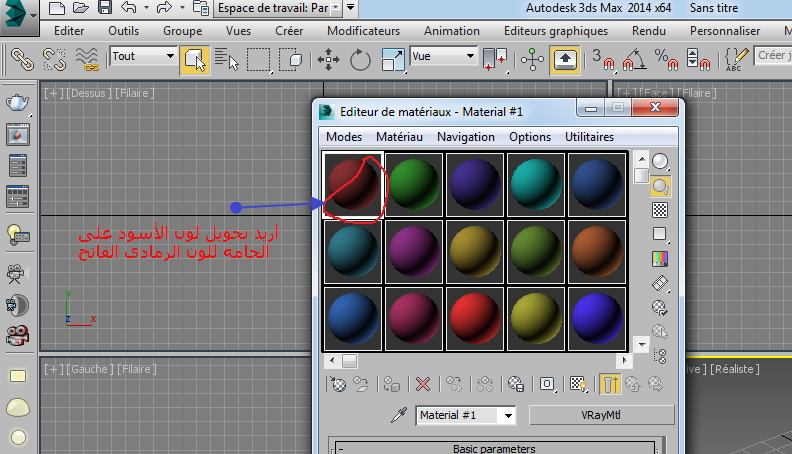The image size is (792, 454).
Task: Activate the Select and Rotate tool
Action: click(360, 59)
